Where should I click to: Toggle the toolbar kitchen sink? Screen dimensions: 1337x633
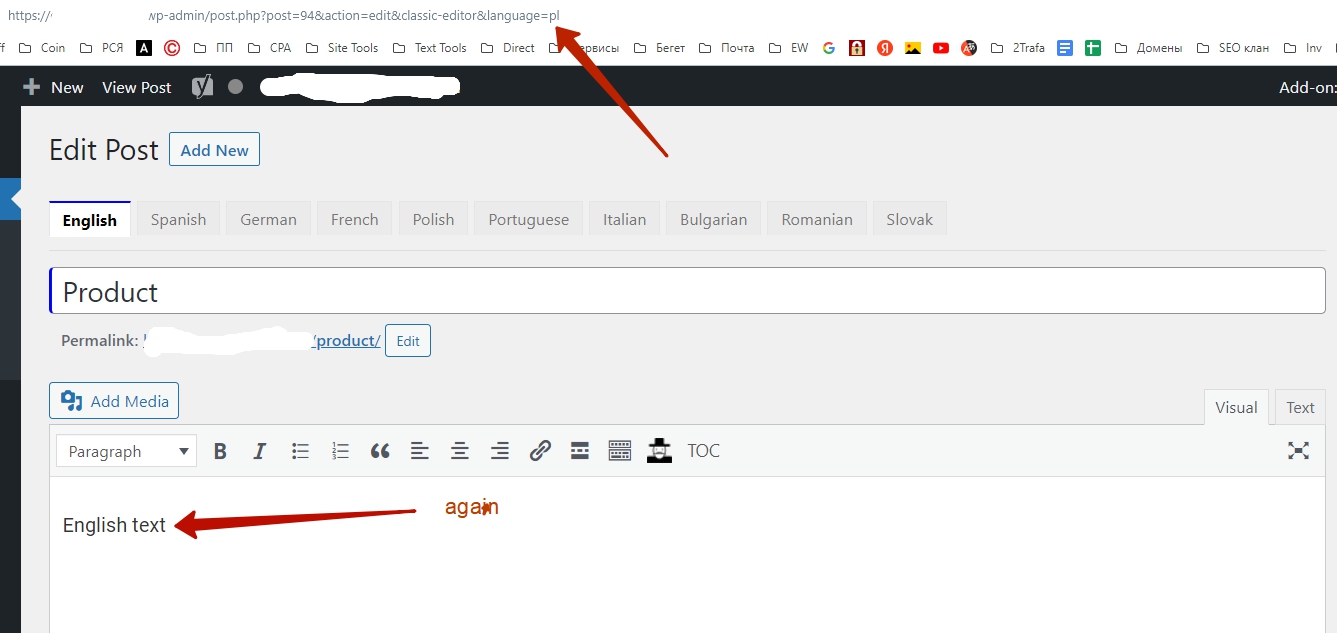tap(620, 451)
